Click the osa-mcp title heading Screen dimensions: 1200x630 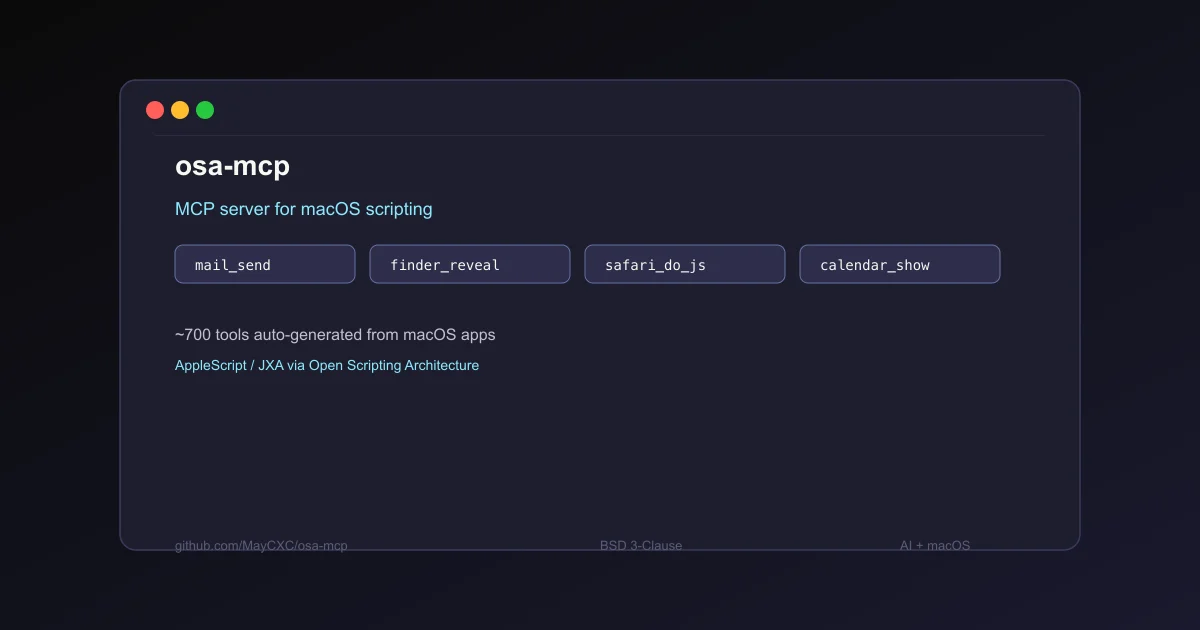click(232, 166)
